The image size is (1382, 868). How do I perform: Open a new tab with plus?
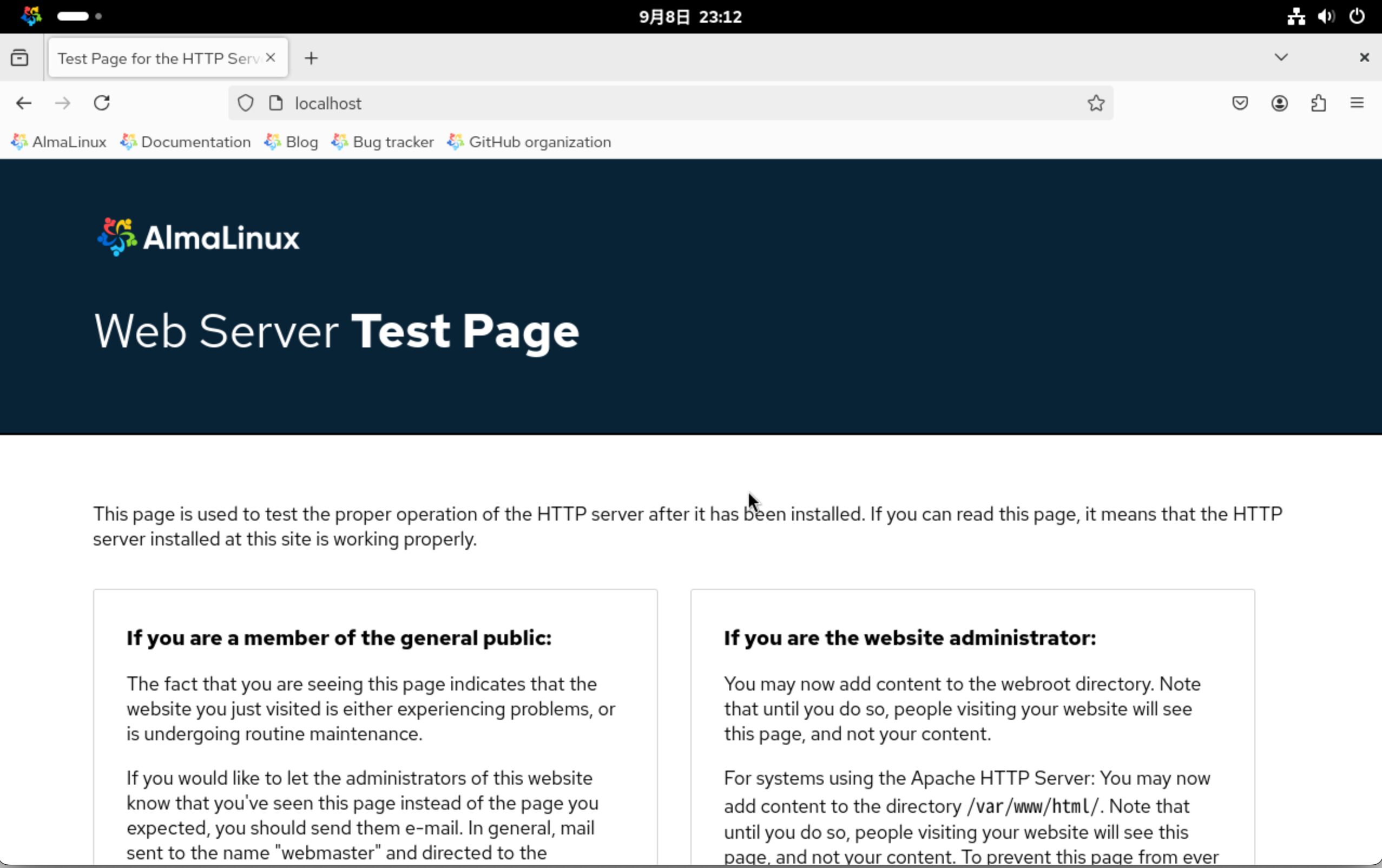click(311, 58)
